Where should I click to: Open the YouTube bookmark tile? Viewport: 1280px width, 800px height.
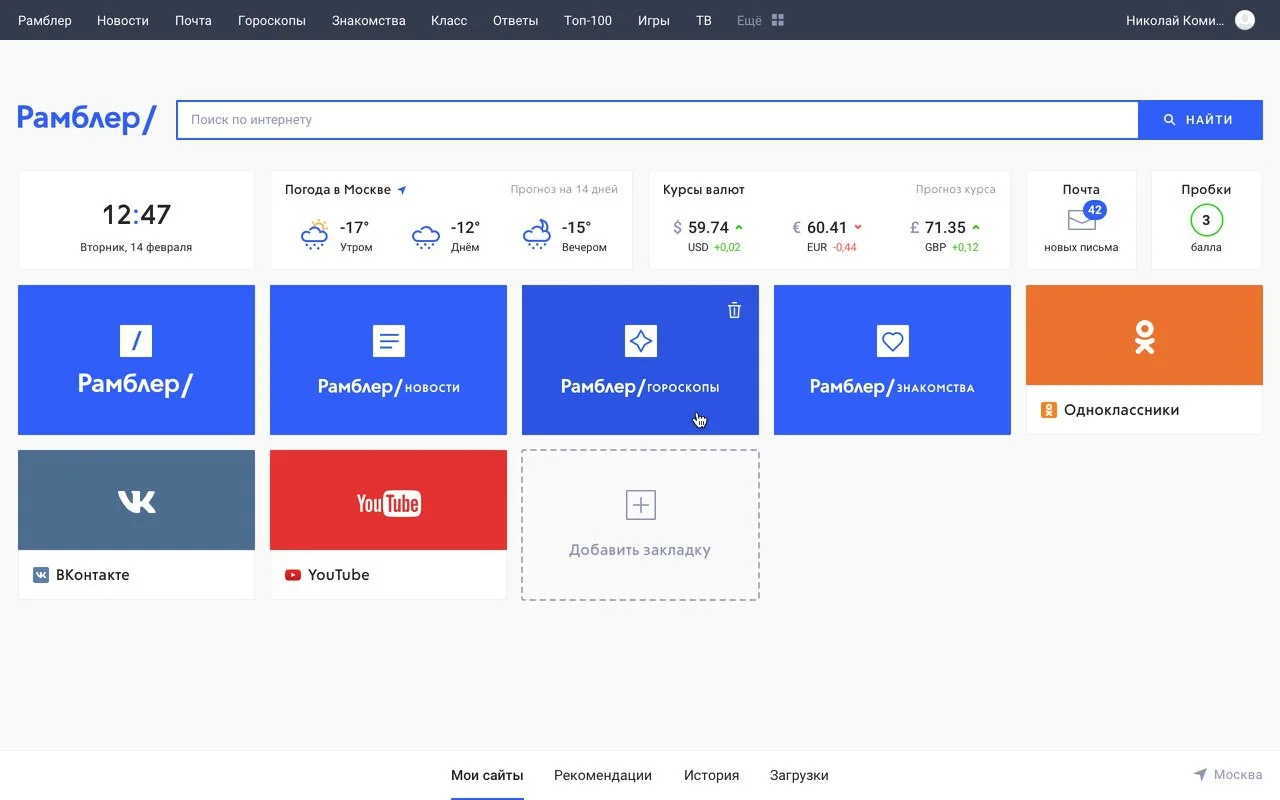388,525
